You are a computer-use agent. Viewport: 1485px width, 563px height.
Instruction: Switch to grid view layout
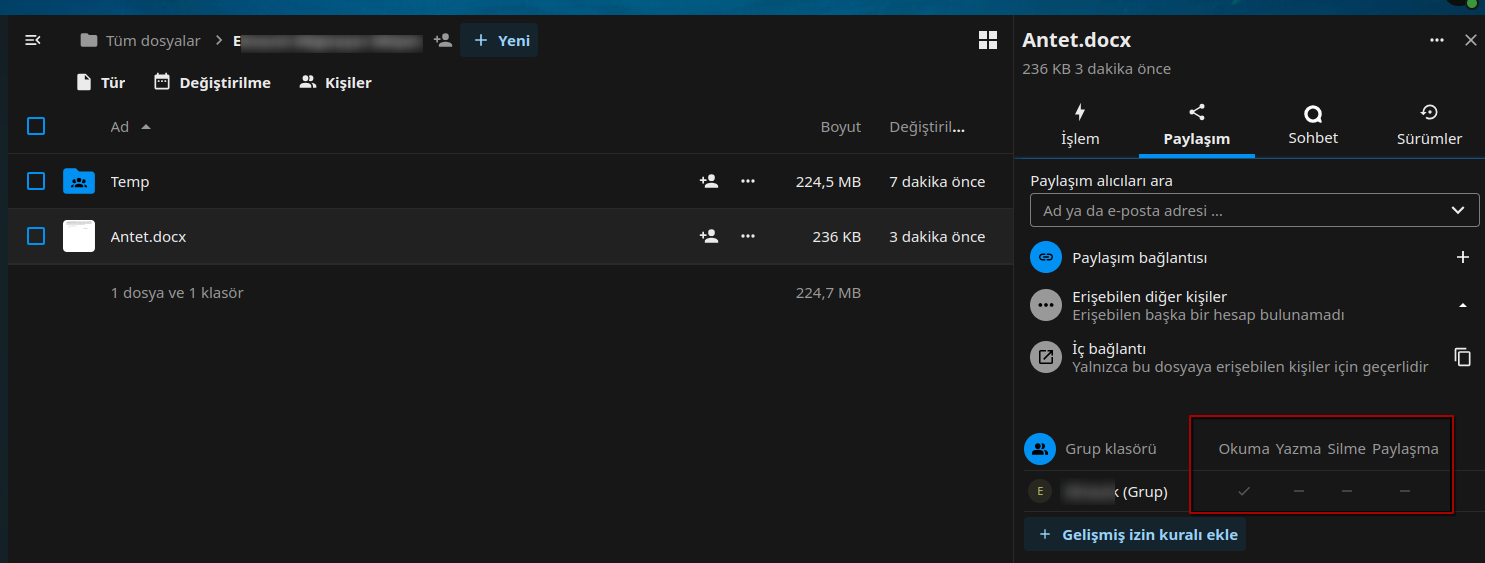click(987, 40)
